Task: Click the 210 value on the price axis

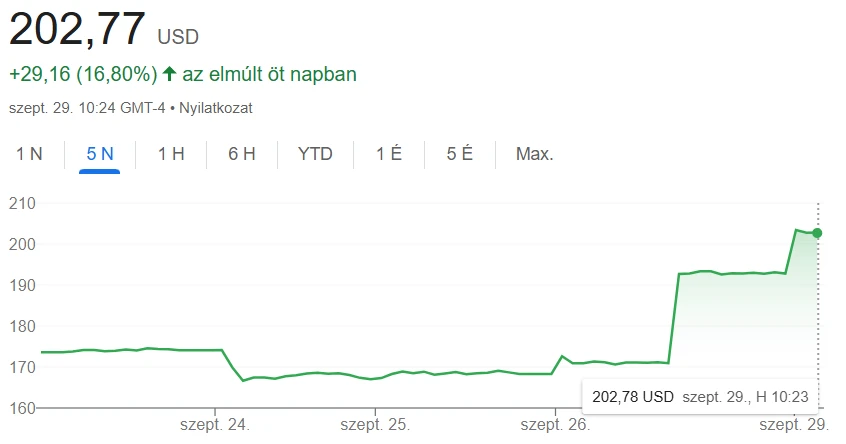Action: 22,203
